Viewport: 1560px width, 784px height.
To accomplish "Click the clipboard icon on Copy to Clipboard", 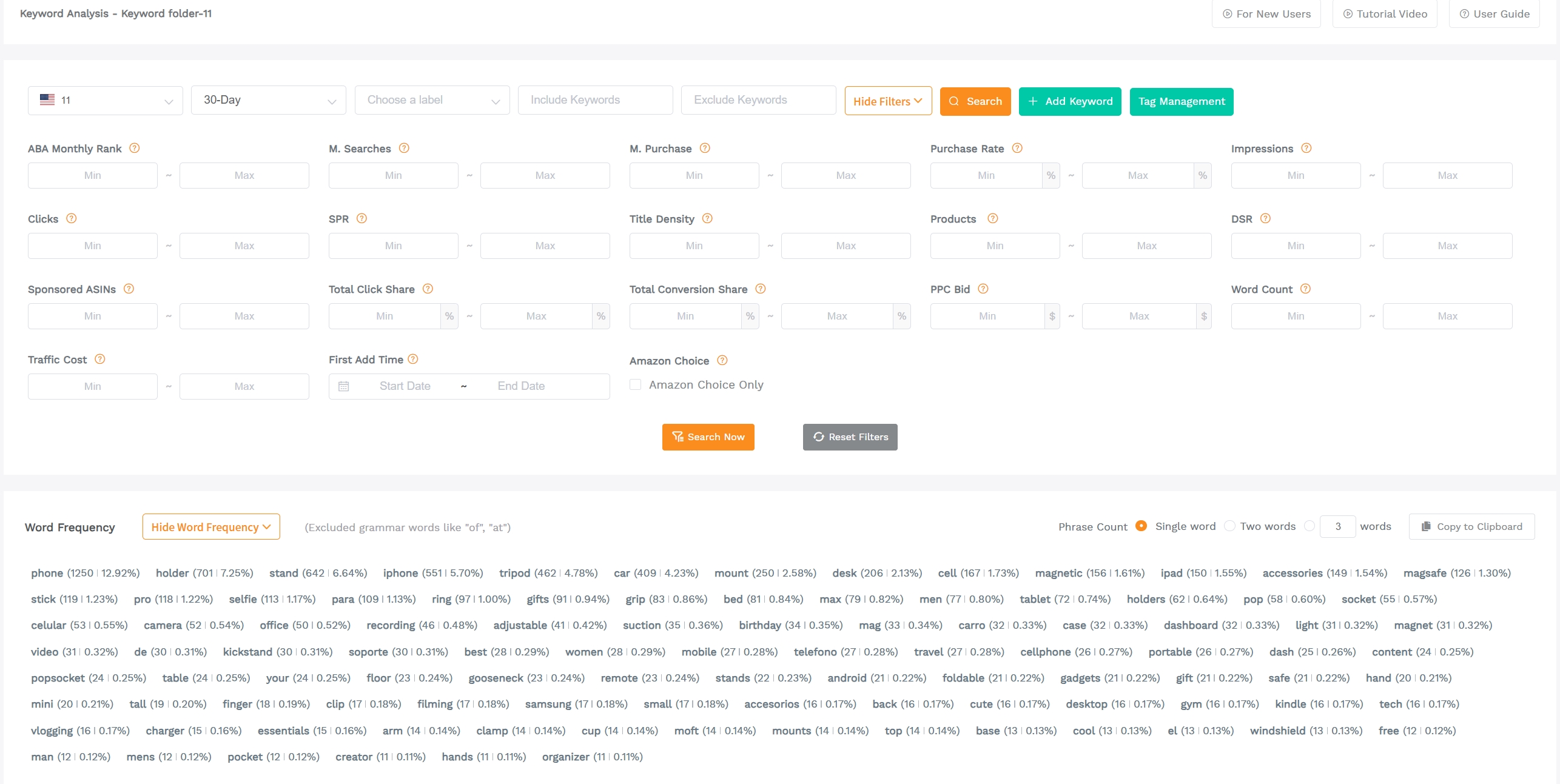I will coord(1426,526).
